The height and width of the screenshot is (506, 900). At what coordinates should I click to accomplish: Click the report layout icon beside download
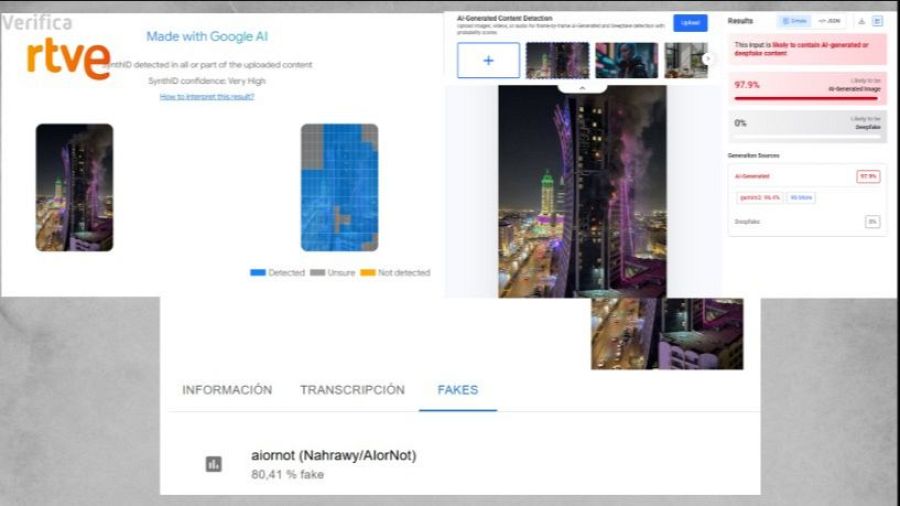pos(878,21)
